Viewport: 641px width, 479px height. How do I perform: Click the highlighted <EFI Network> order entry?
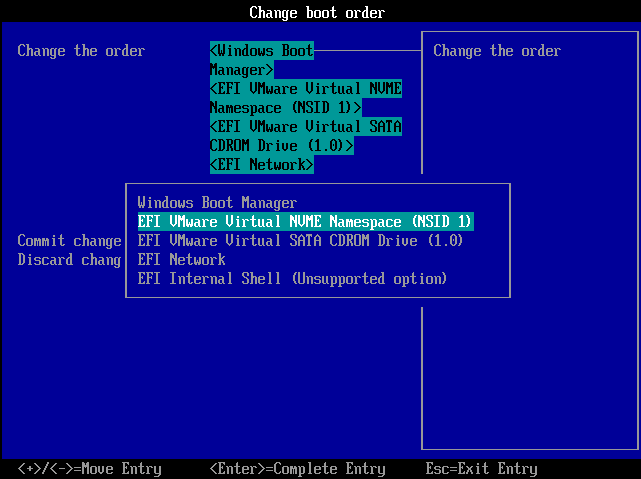click(262, 165)
